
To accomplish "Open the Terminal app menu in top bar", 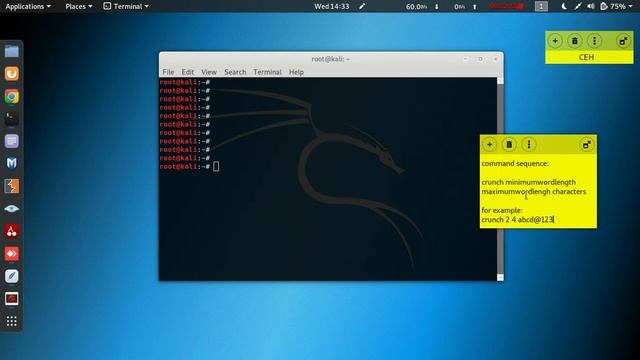I will coord(126,6).
